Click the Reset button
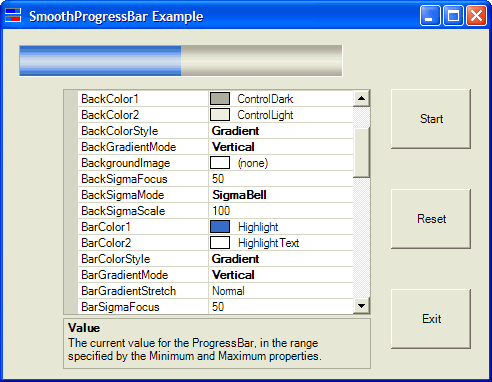The width and height of the screenshot is (492, 382). coord(431,219)
